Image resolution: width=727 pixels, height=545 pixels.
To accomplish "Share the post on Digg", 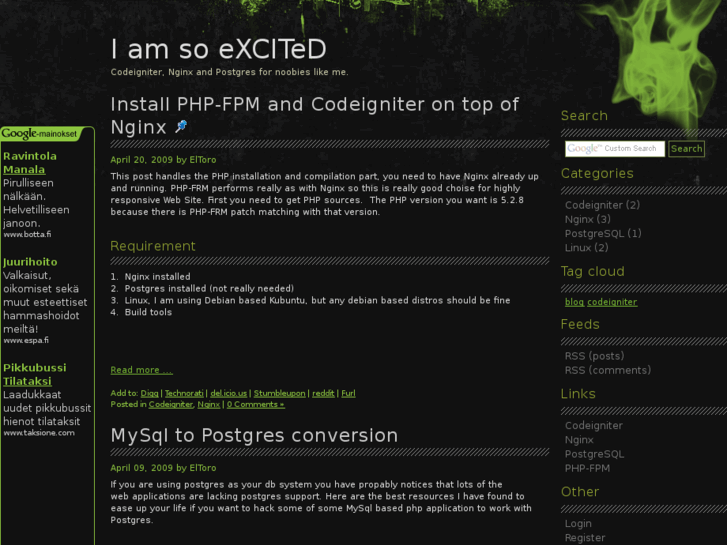I will [149, 393].
